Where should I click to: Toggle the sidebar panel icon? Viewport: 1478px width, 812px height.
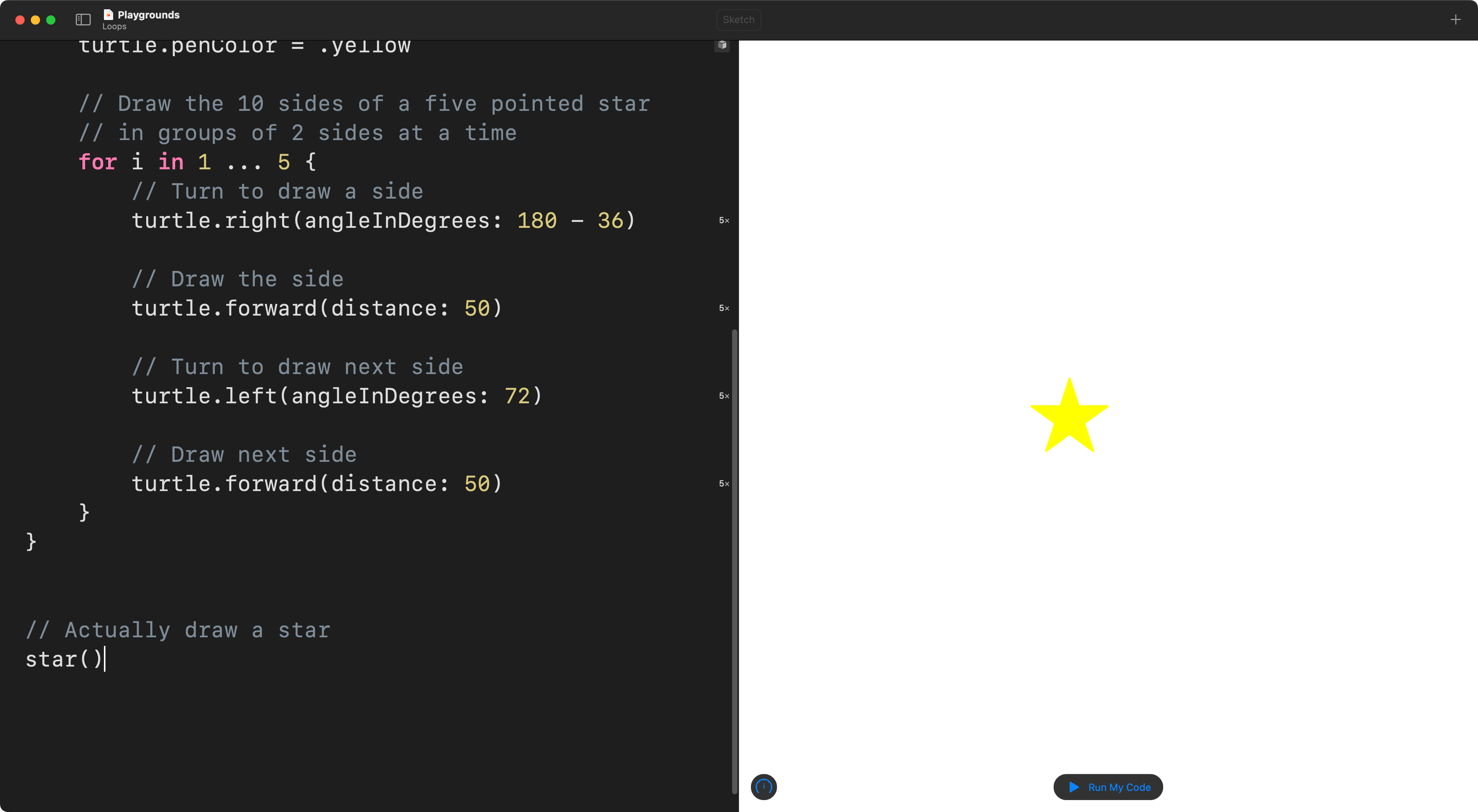(x=83, y=20)
